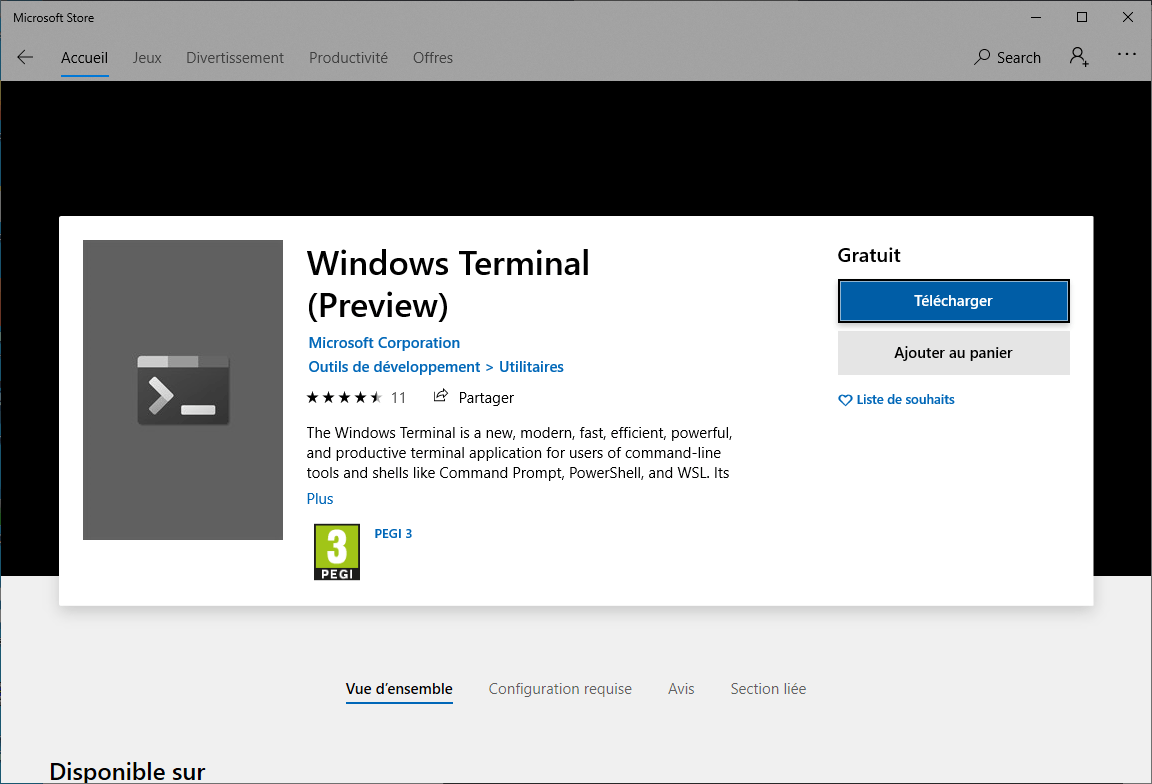Click the Partager share label

pos(486,398)
